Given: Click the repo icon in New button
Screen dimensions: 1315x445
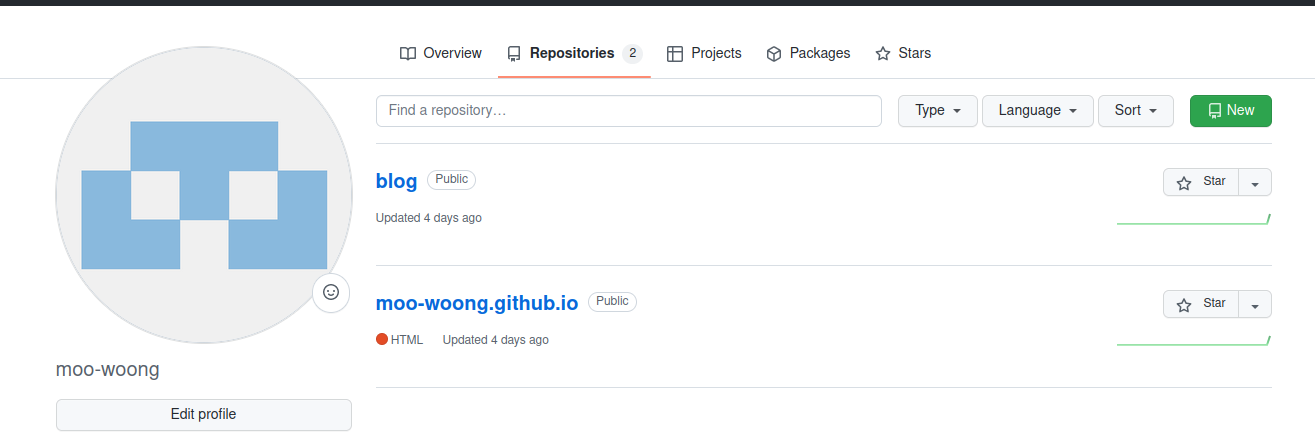Looking at the screenshot, I should [x=1215, y=111].
